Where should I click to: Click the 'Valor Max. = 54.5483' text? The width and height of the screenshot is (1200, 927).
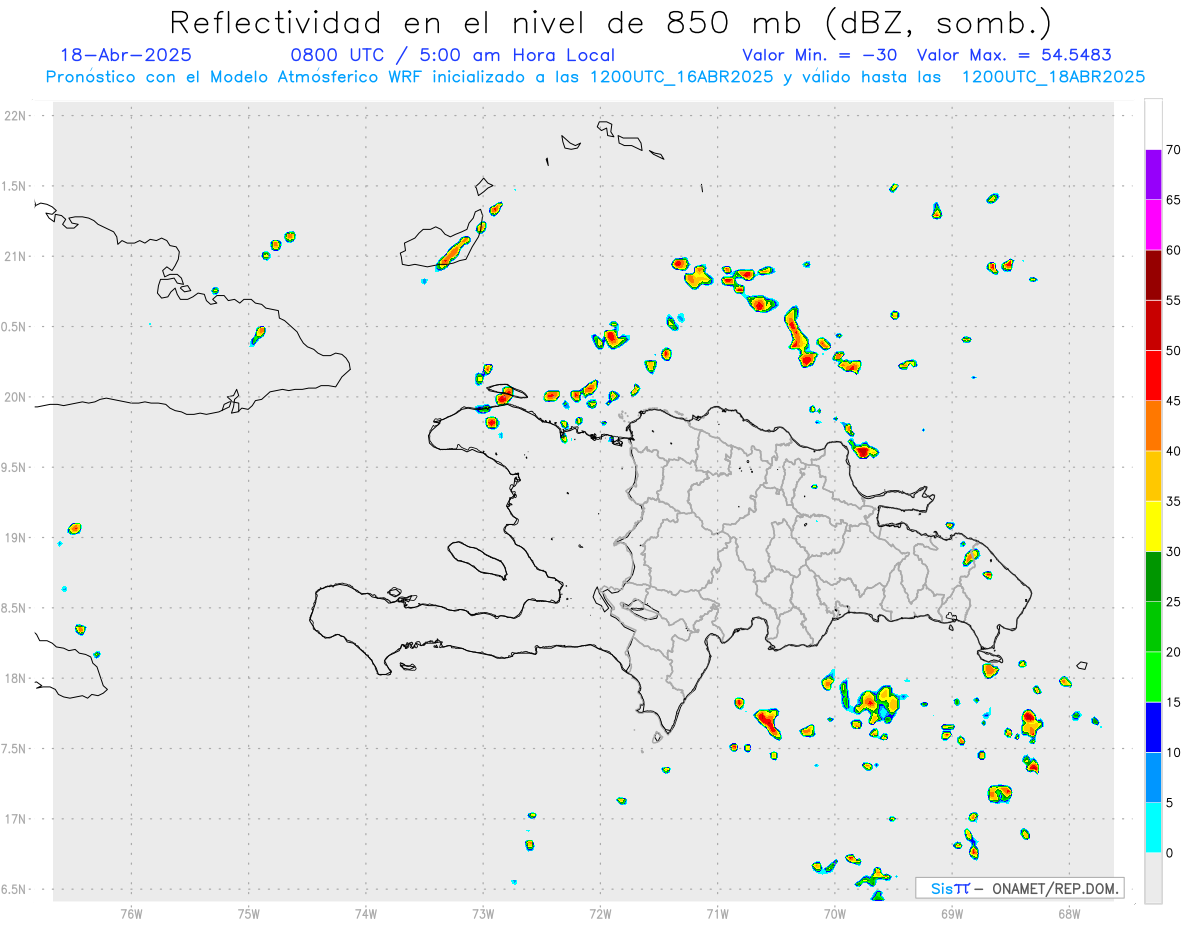(x=1014, y=55)
